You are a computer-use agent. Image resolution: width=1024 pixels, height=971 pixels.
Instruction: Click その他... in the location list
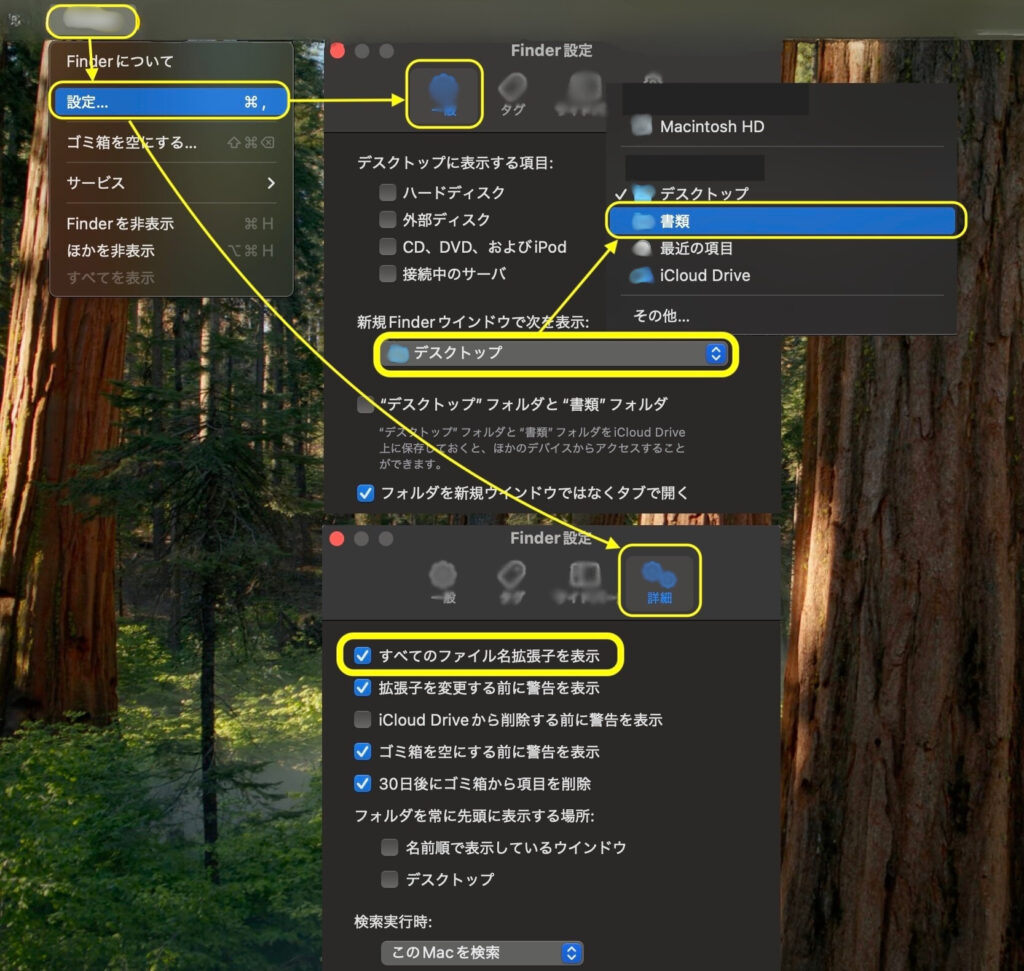pos(661,316)
